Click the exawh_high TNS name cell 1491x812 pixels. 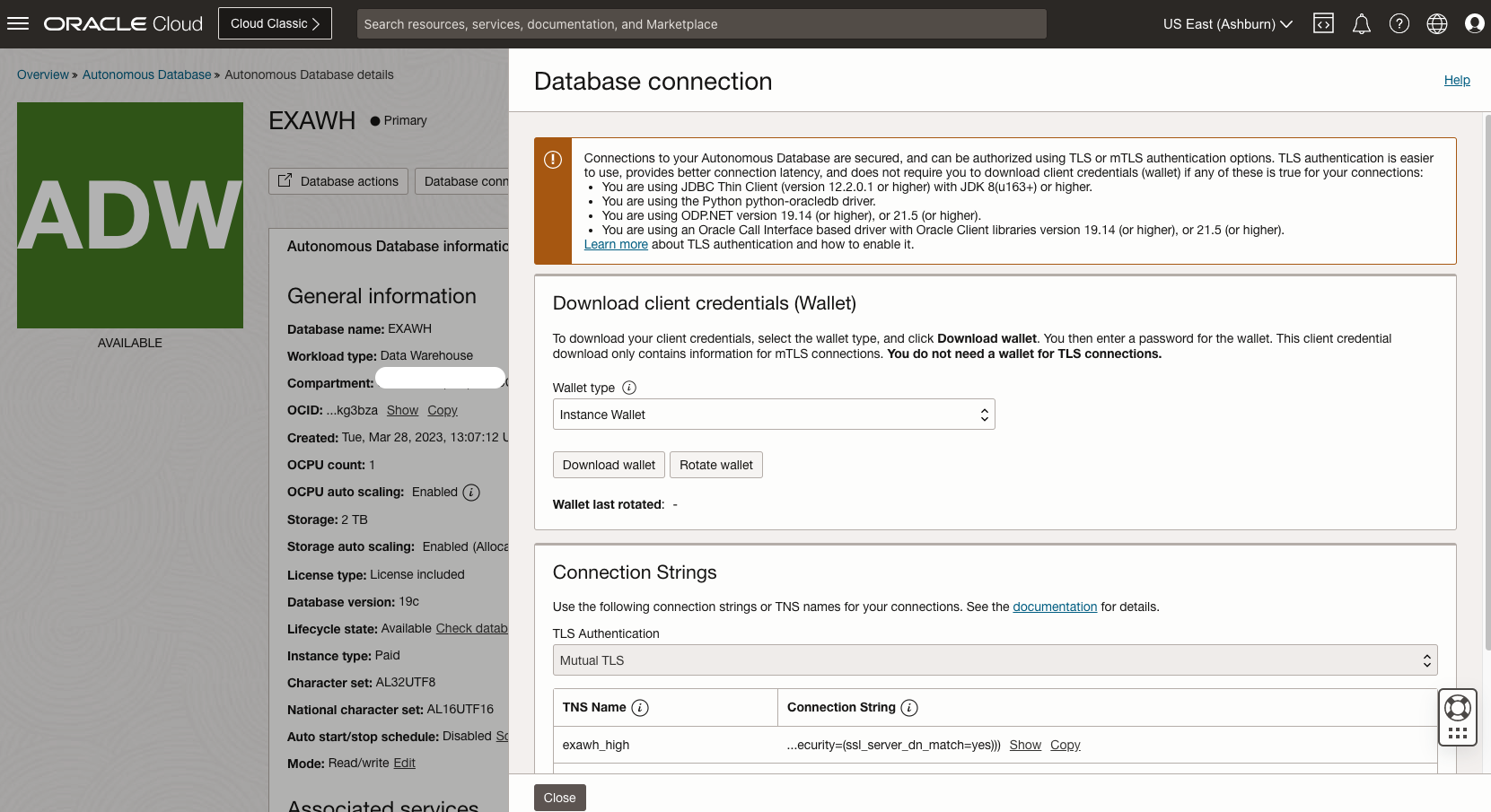tap(596, 745)
